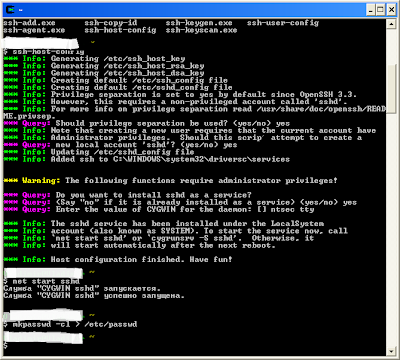This screenshot has width=400, height=360.
Task: Click the 'mkpasswd -cl > /etc/passwd' command
Action: [70, 324]
